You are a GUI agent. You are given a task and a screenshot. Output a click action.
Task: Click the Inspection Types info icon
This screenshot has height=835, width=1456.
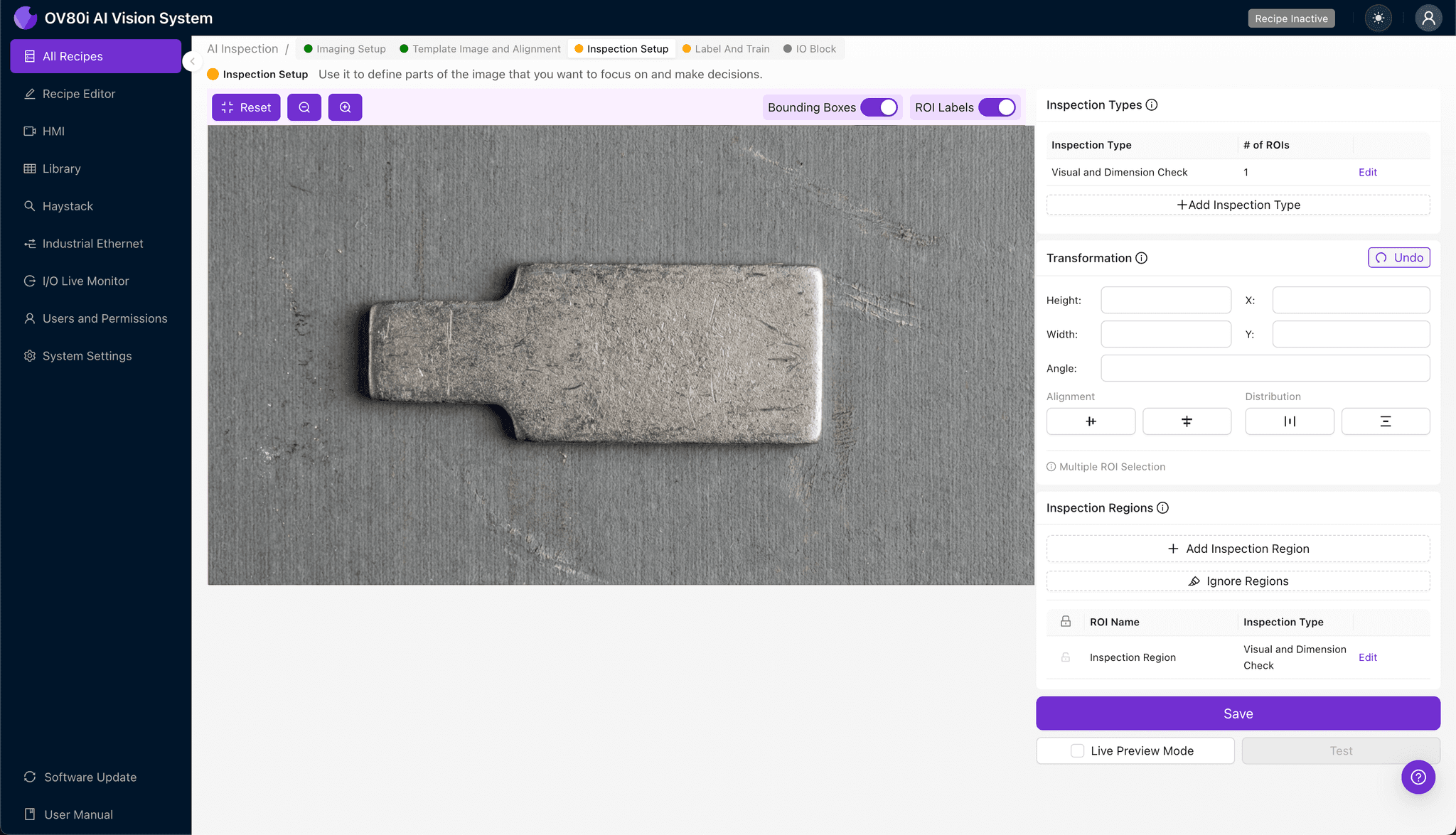1152,105
